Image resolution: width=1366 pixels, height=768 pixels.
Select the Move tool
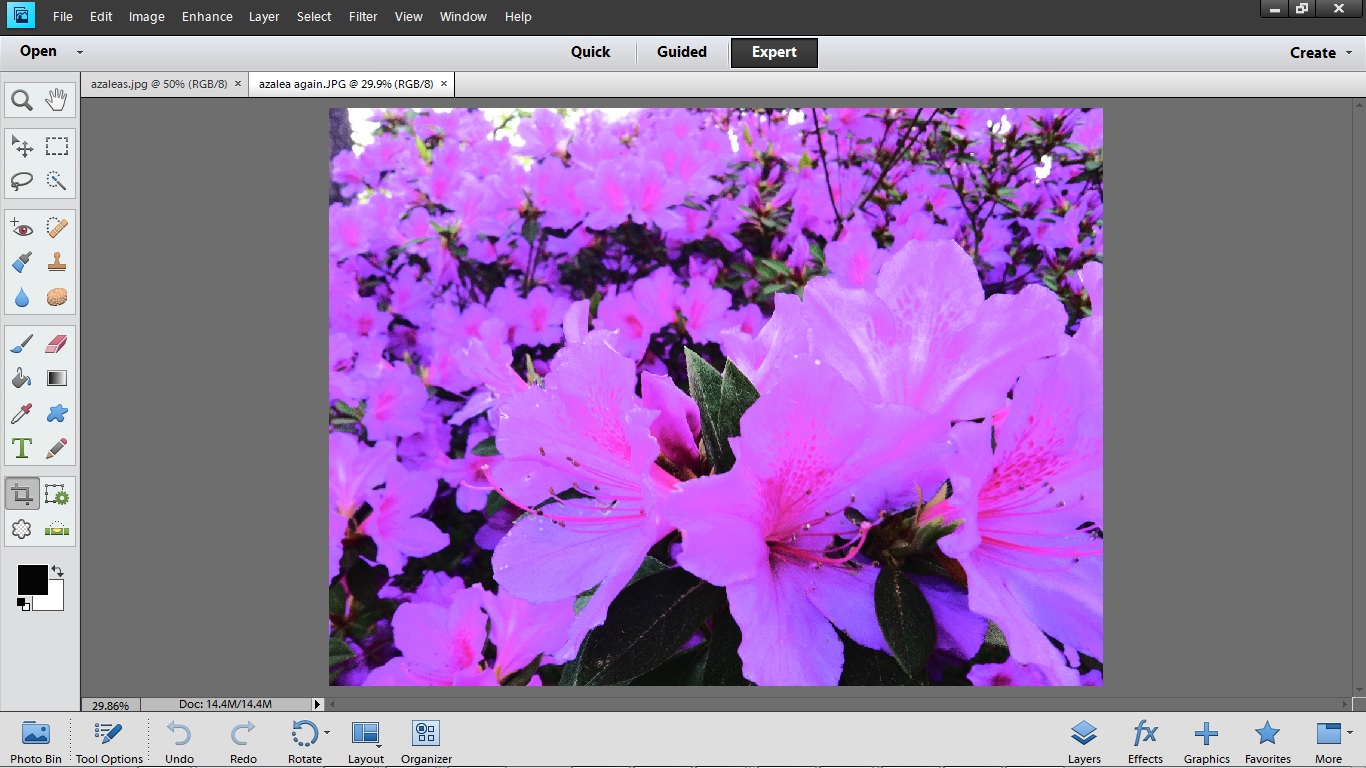point(22,147)
